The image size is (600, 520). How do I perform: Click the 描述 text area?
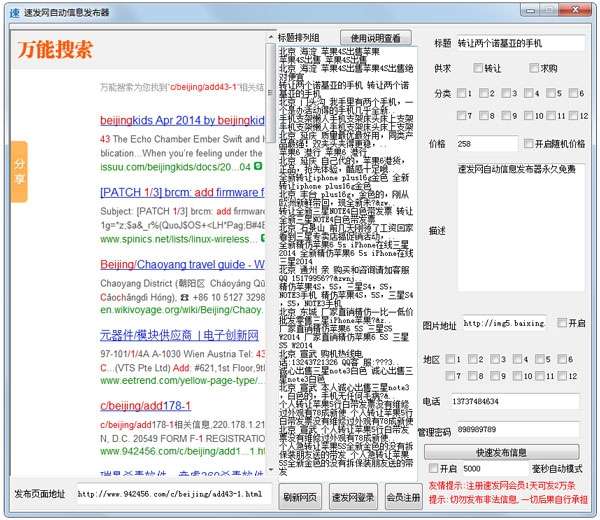tap(520, 227)
